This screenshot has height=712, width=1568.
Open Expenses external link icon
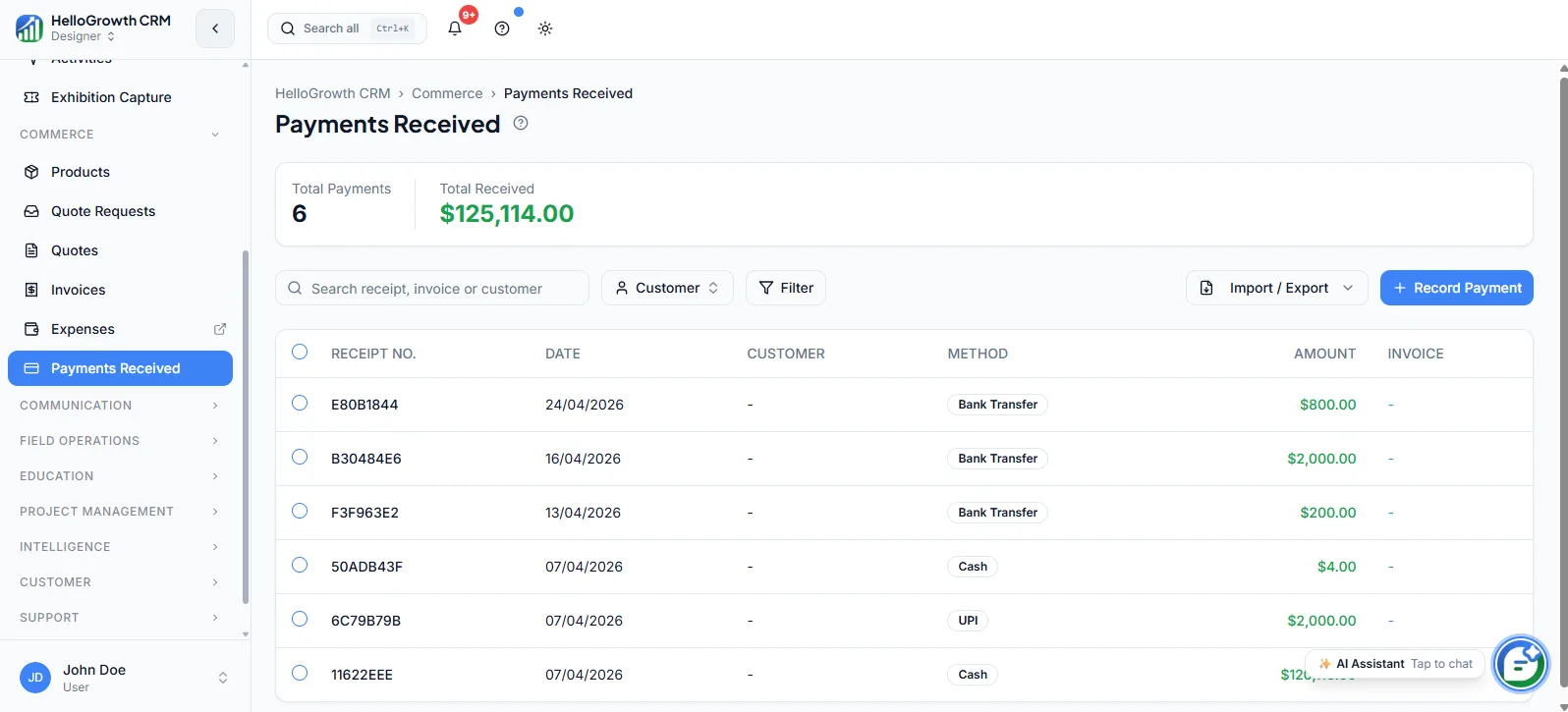pyautogui.click(x=220, y=329)
